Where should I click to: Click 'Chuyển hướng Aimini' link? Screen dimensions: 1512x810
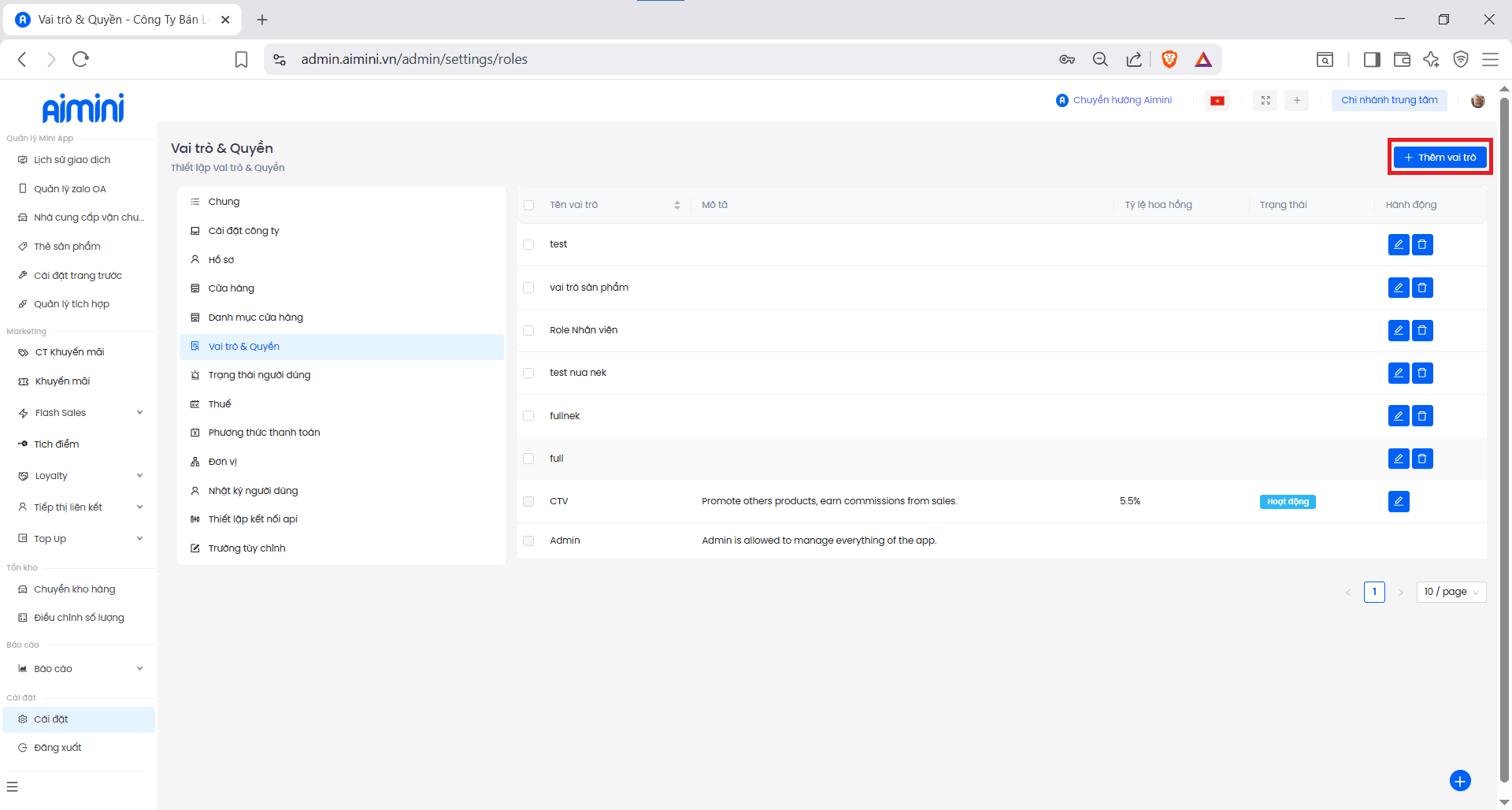coord(1114,100)
